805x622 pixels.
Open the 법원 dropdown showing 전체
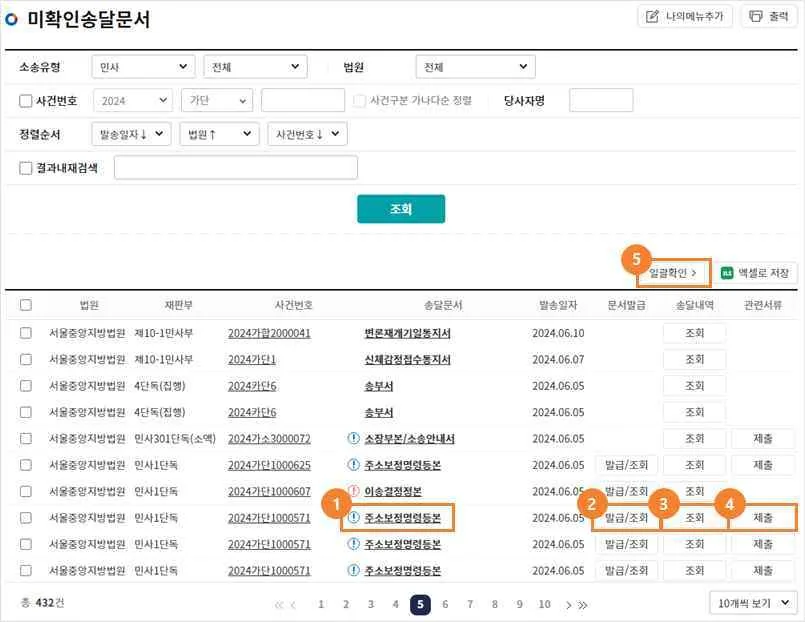[x=475, y=67]
